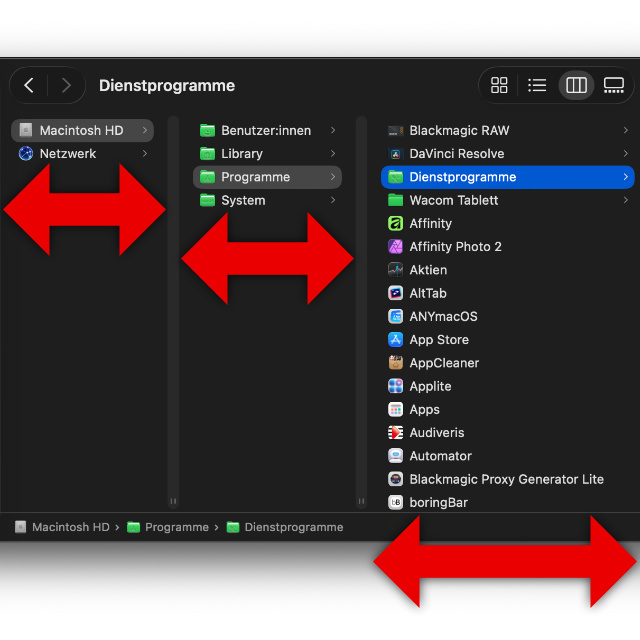The height and width of the screenshot is (640, 640).
Task: Click the ANYmacOS app icon
Action: (x=396, y=316)
